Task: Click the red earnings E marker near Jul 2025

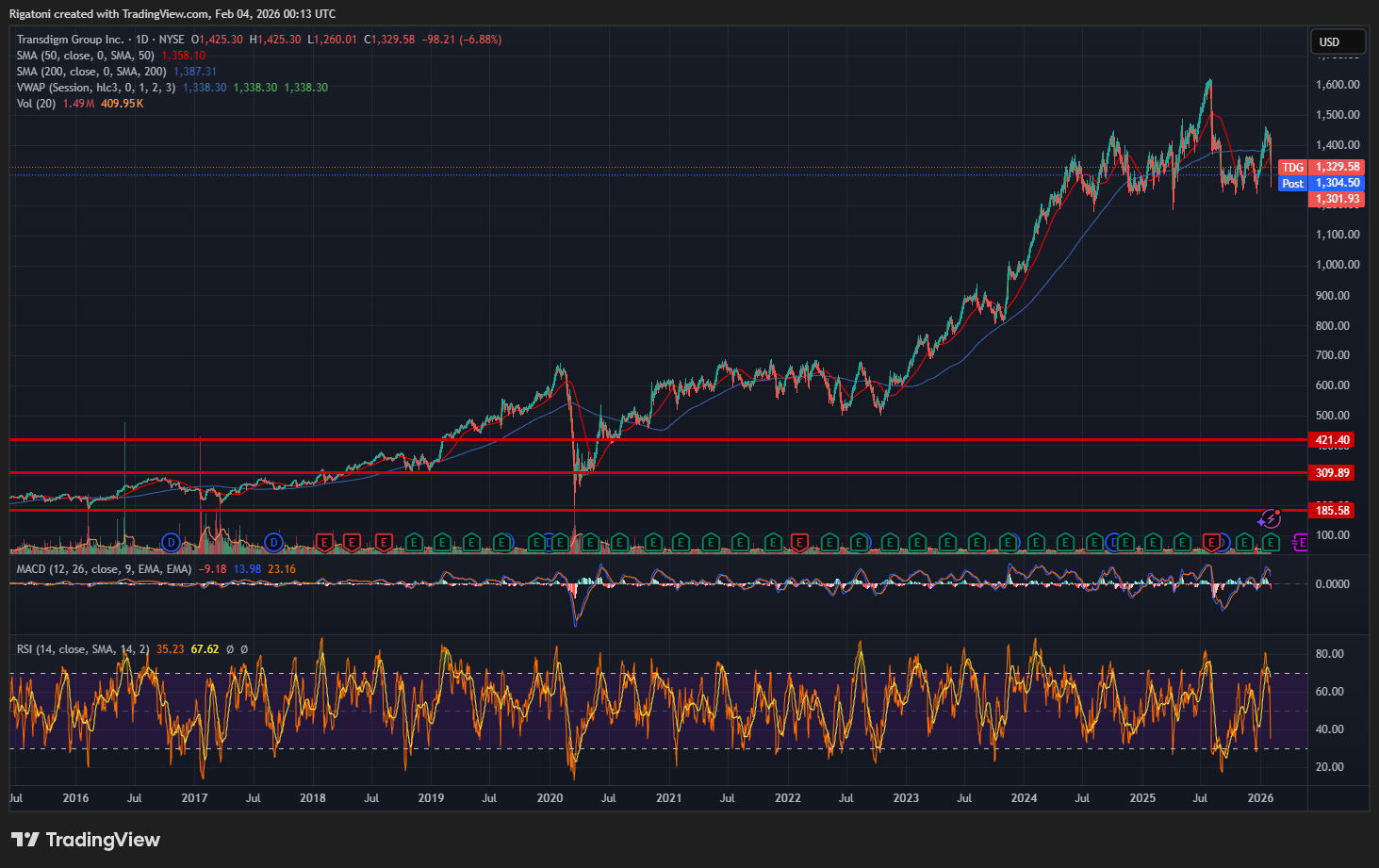Action: click(x=1211, y=542)
